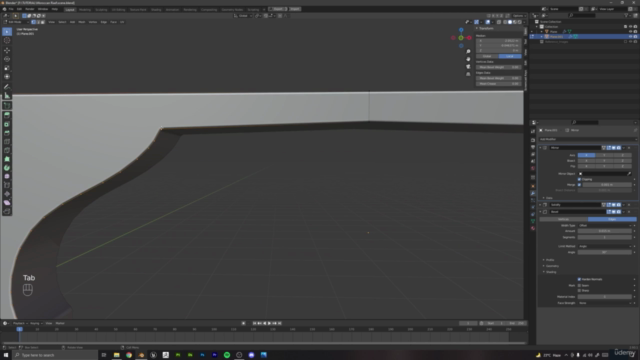Choose the Bevel tool in left toolbar

7,133
